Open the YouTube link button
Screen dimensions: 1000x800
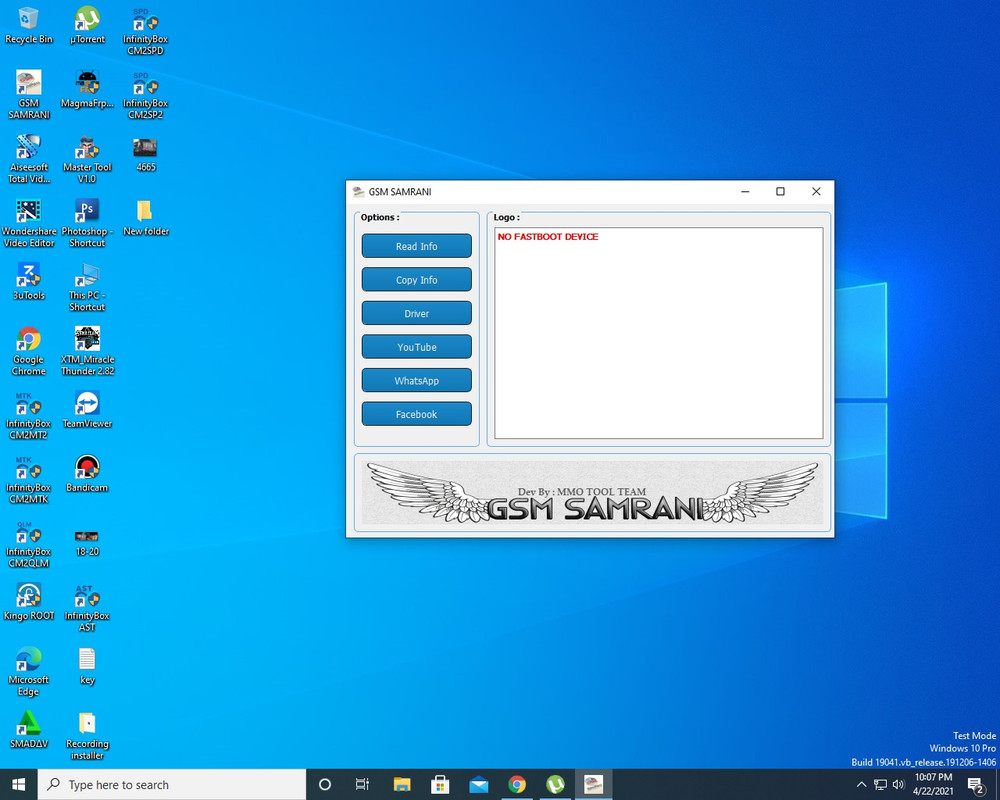click(416, 347)
